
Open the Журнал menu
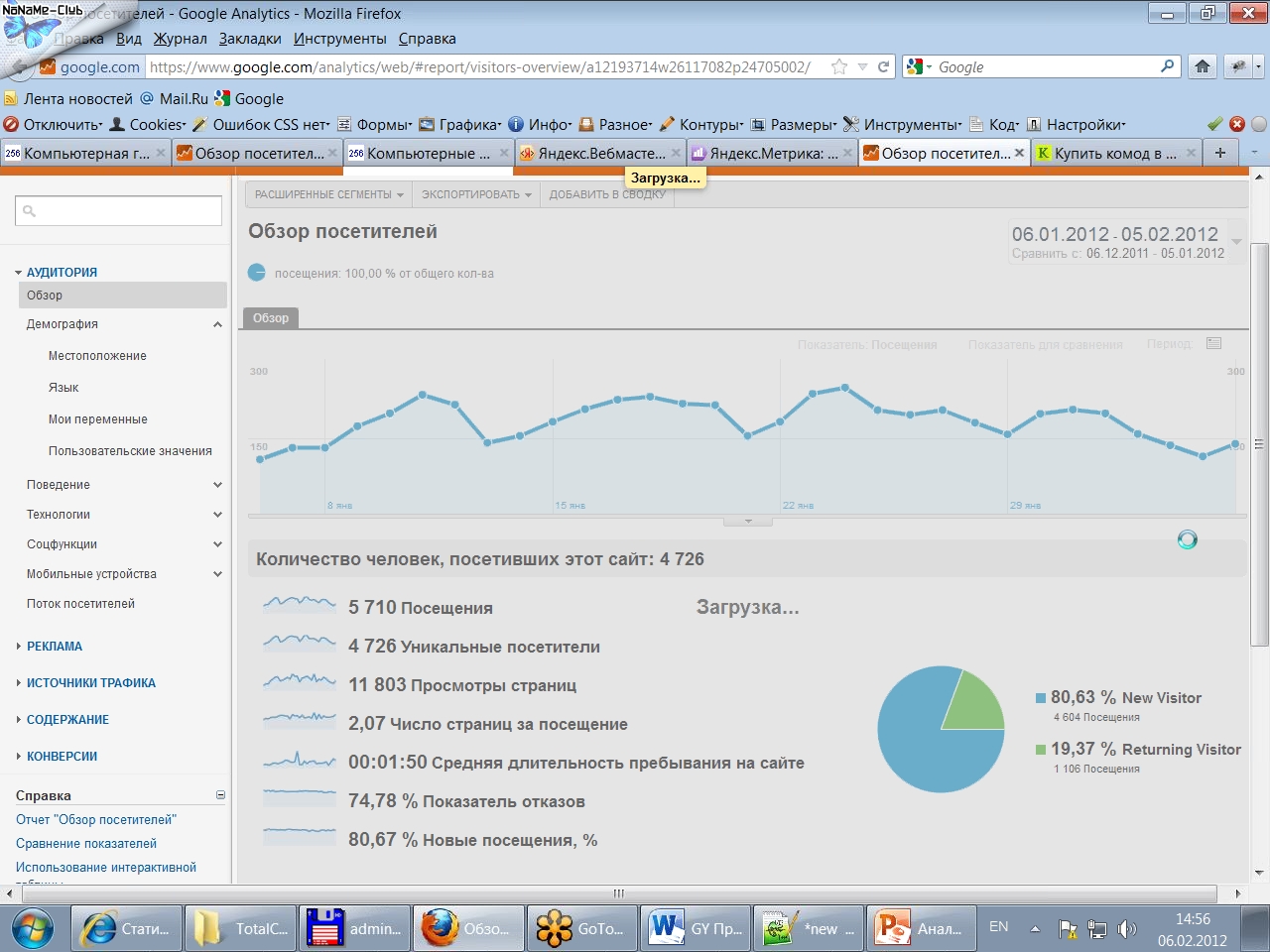click(181, 39)
